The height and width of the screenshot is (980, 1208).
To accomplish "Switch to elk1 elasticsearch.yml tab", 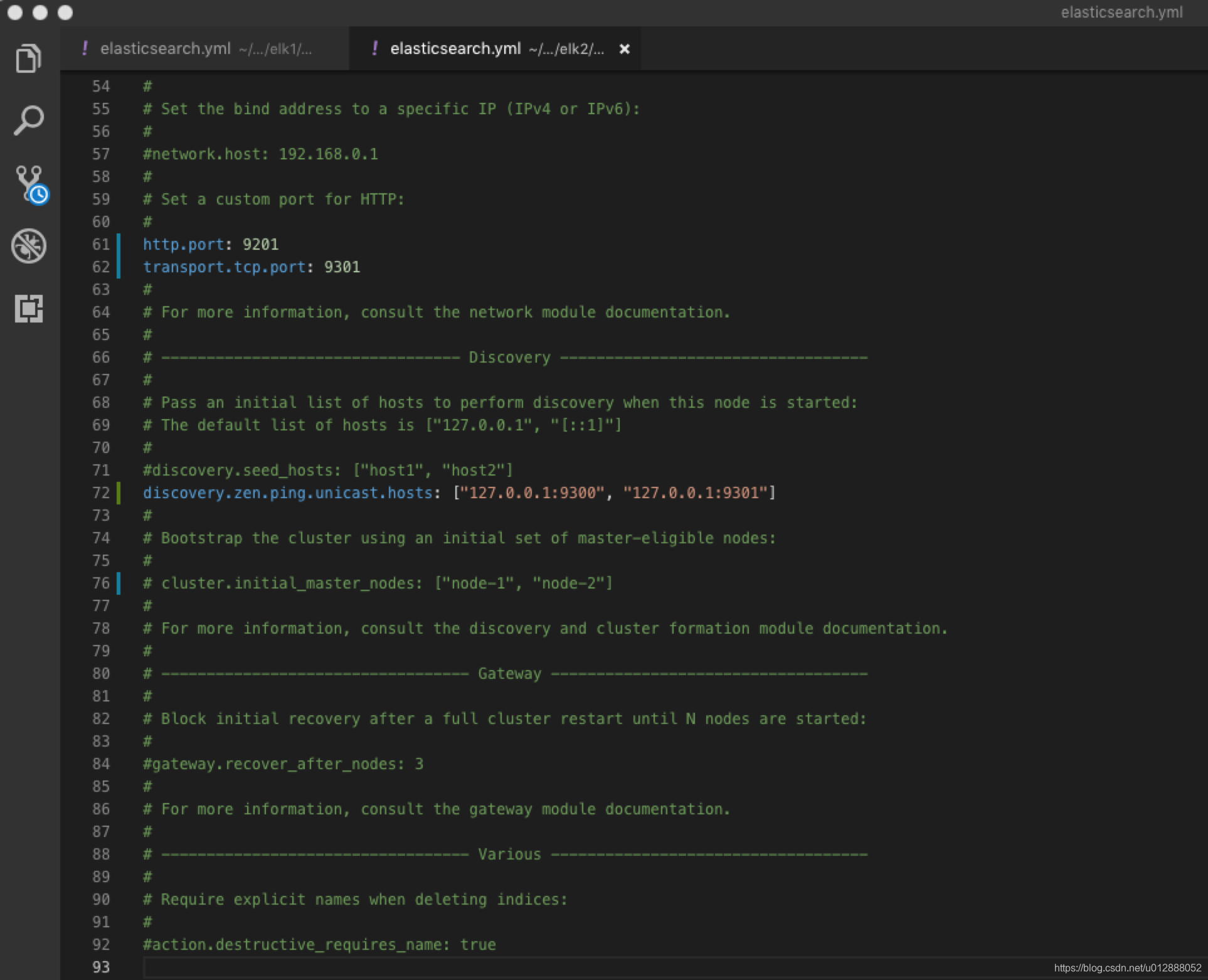I will click(x=204, y=49).
